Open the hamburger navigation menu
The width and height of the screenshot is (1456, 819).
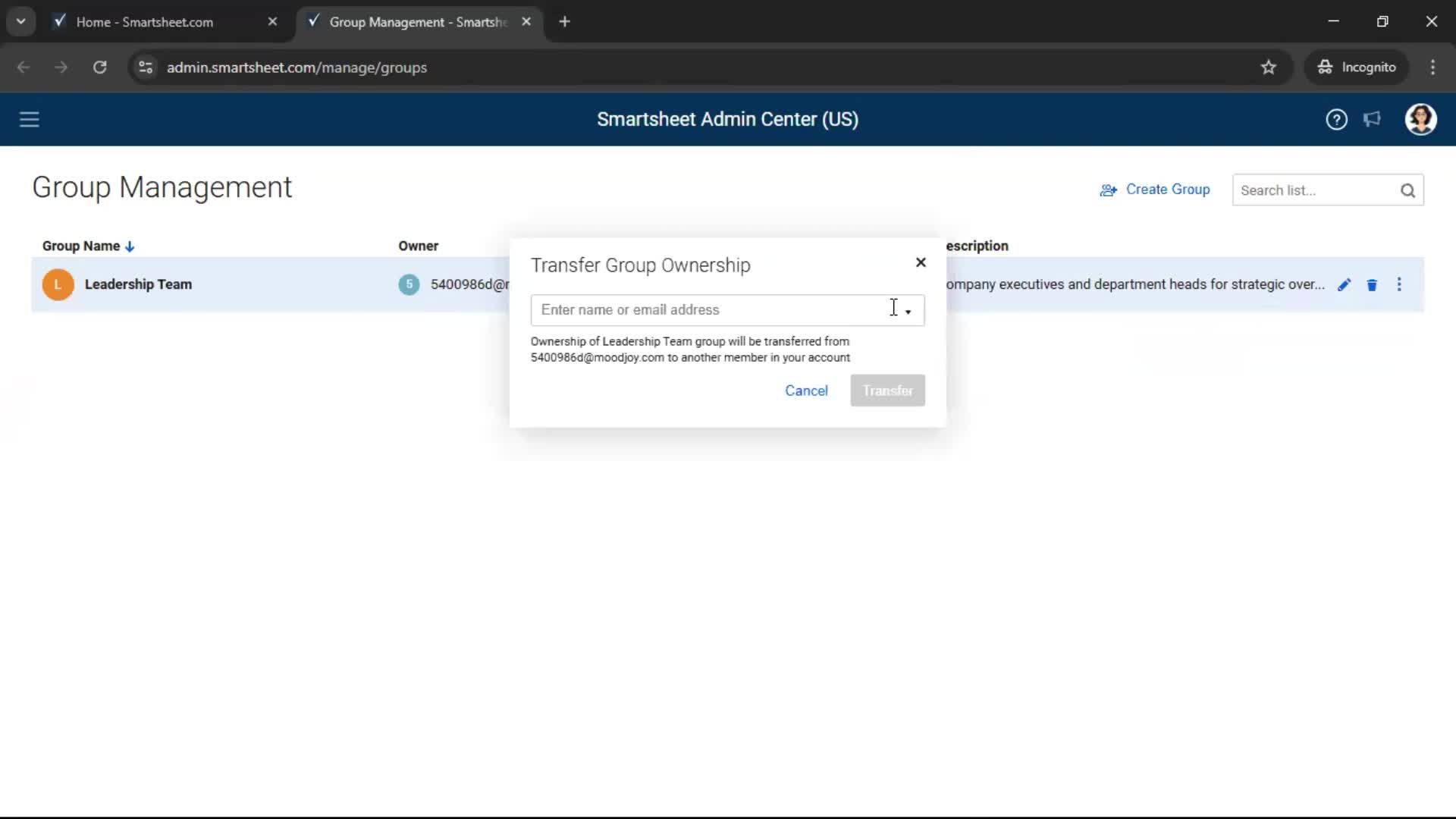[29, 119]
